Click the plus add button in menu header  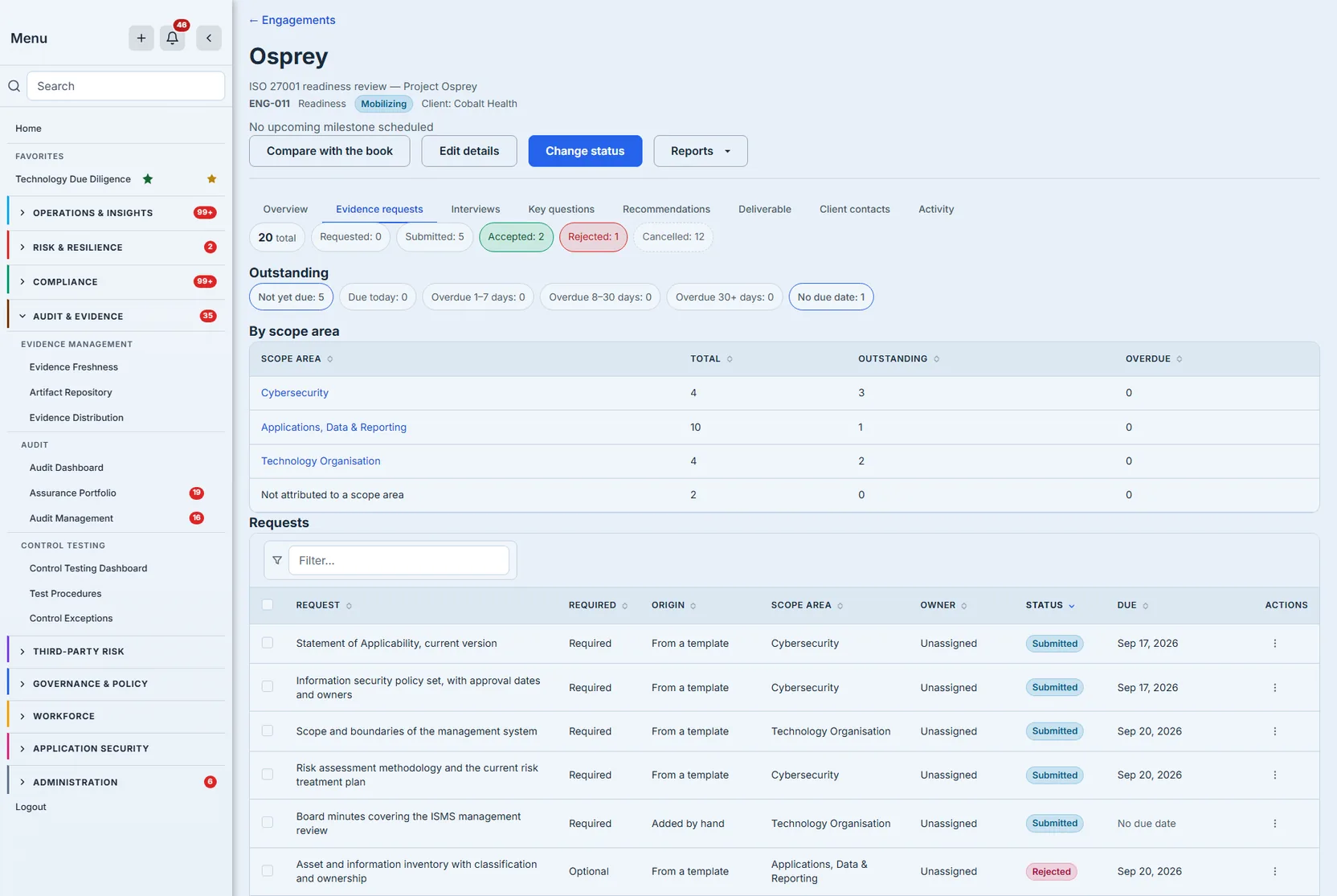(141, 38)
